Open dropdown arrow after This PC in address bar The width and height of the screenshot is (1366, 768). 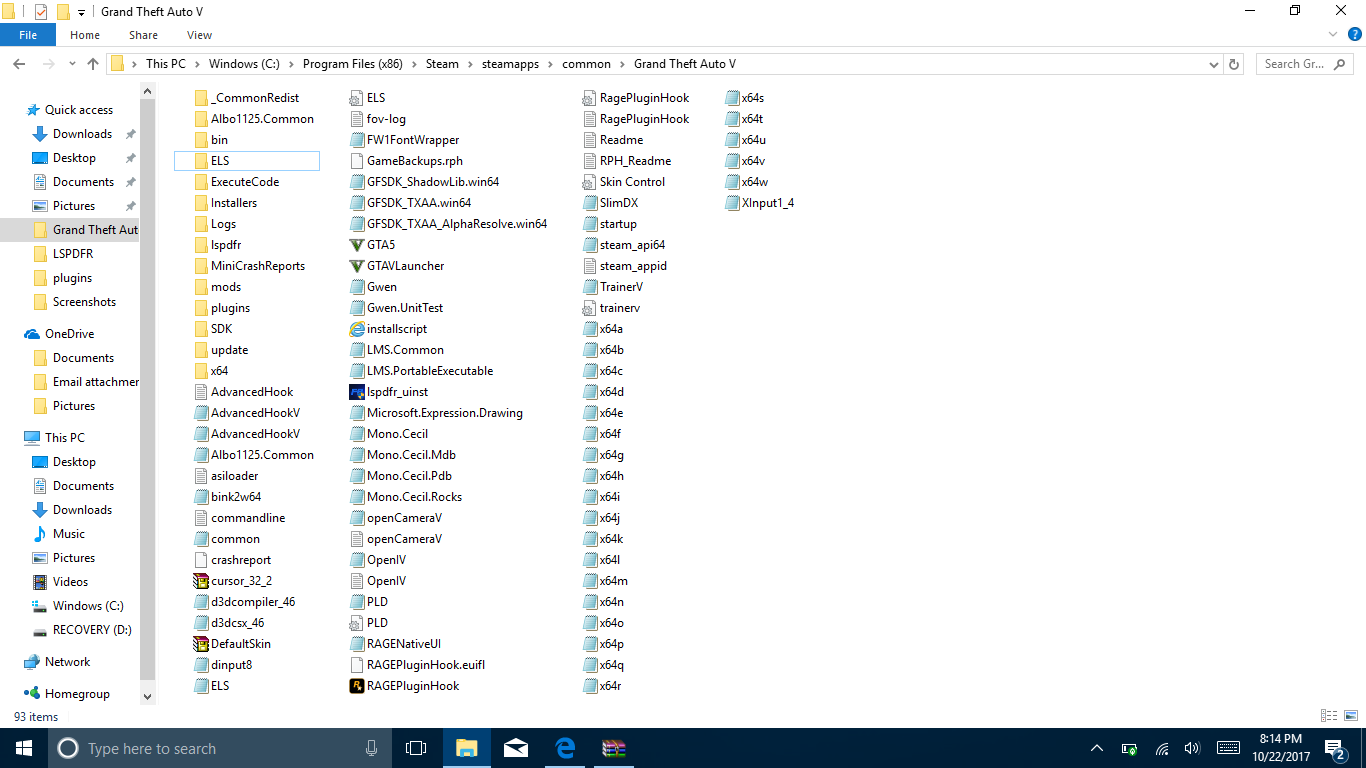coord(196,64)
